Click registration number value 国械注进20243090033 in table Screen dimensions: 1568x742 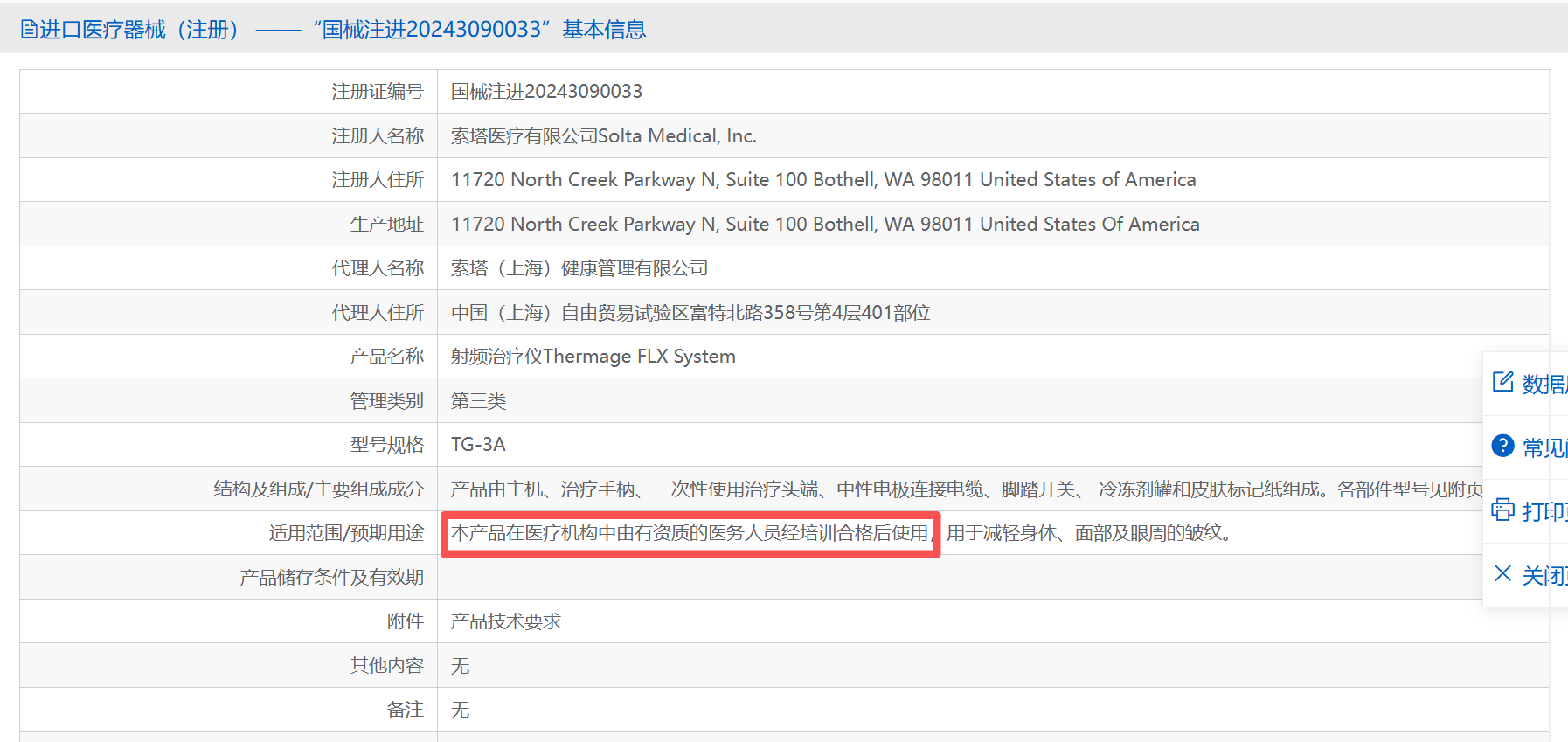pos(546,92)
